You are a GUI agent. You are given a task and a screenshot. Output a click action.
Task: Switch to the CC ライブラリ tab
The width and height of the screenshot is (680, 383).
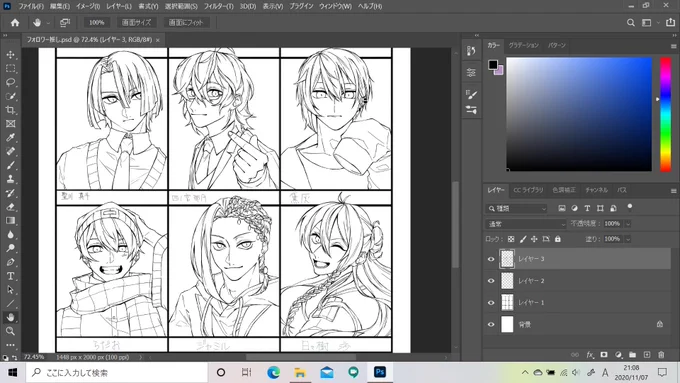coord(528,190)
